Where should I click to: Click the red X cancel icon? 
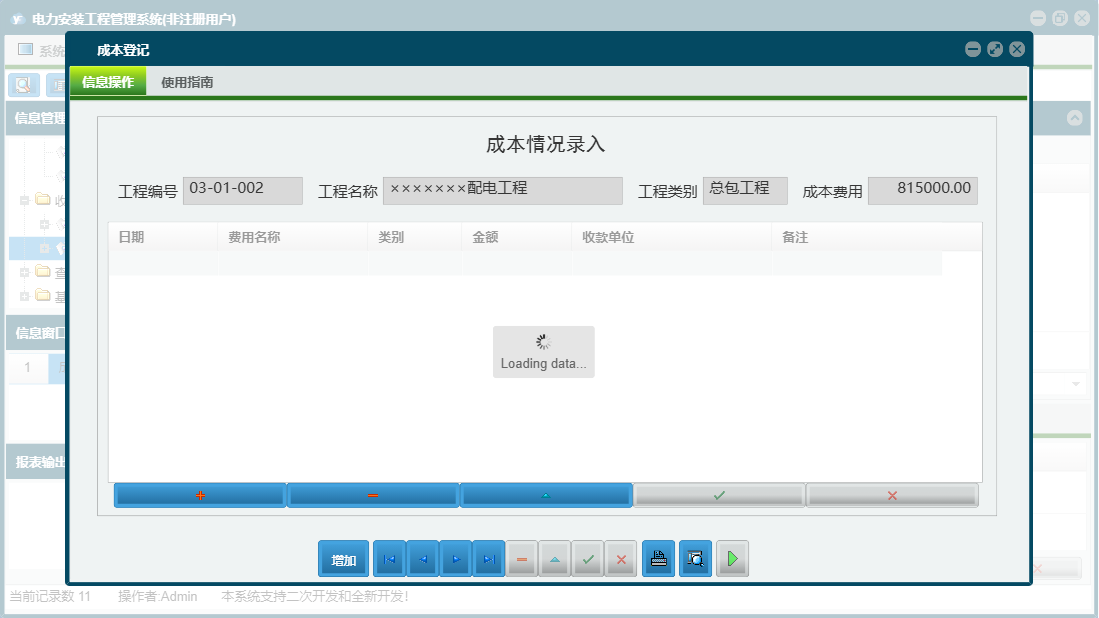621,558
